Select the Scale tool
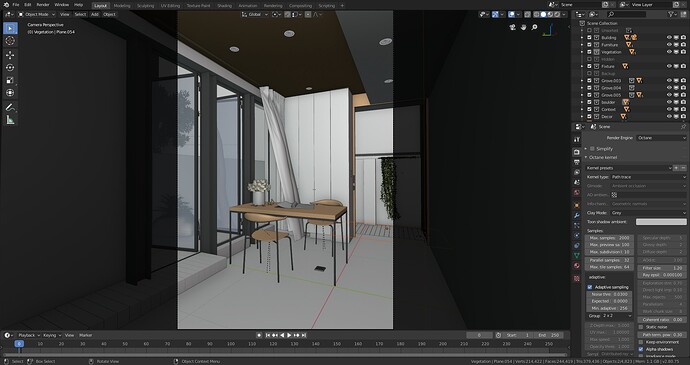 11,80
